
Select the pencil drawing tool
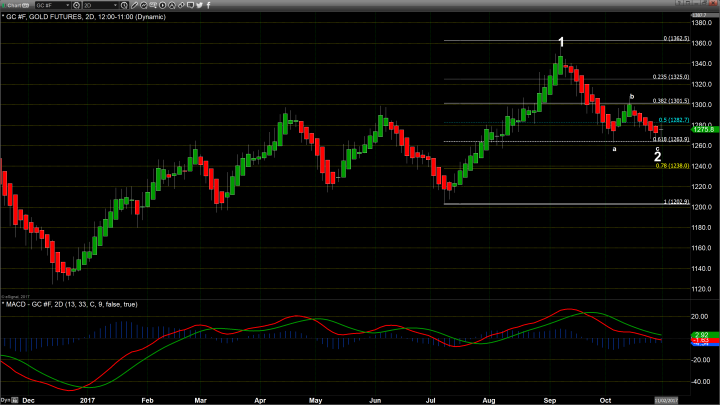pyautogui.click(x=134, y=6)
